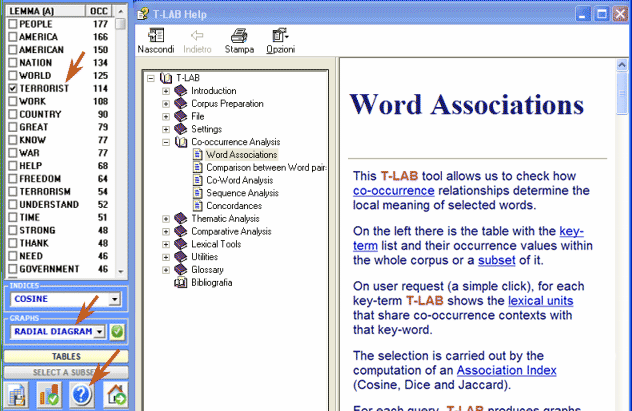
Task: Click the green checkmark next to Radial Diagram
Action: pyautogui.click(x=117, y=332)
